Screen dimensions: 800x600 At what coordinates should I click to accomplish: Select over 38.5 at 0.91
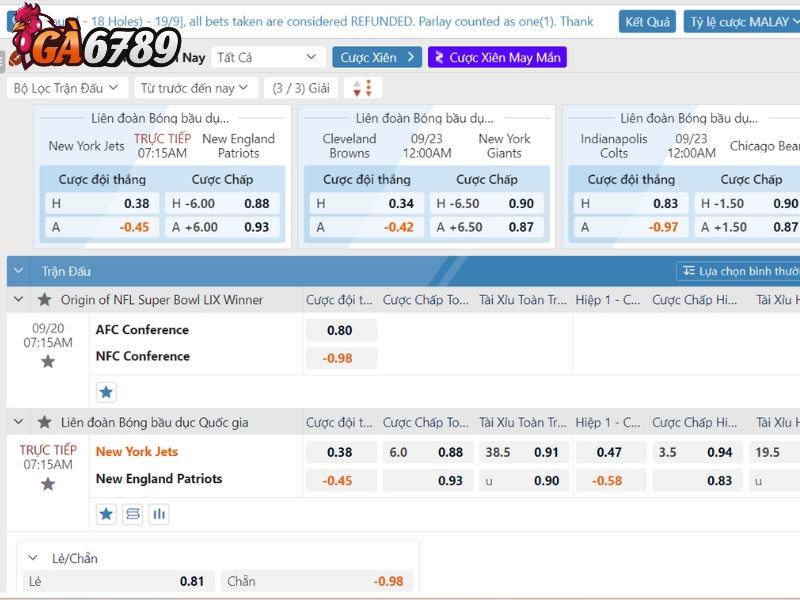[x=524, y=452]
